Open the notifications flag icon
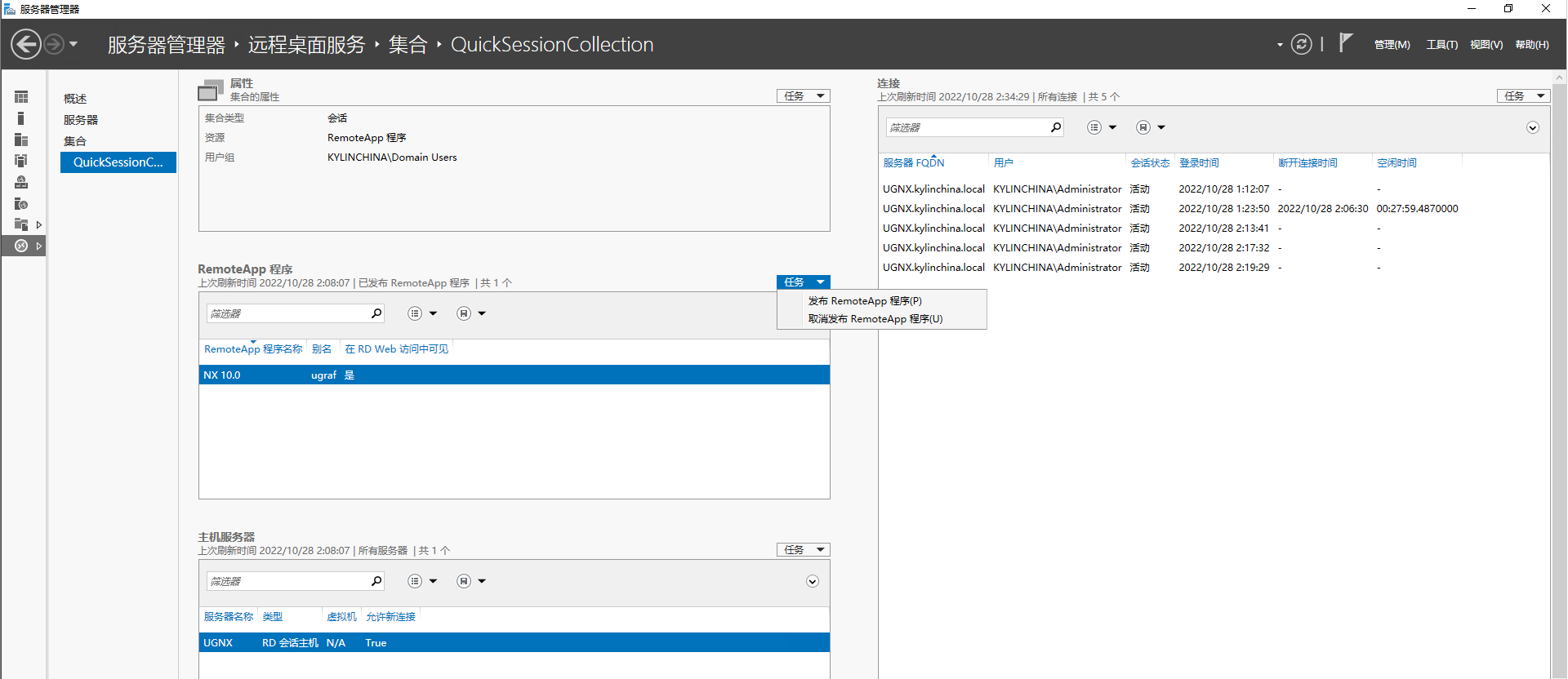This screenshot has height=679, width=1568. click(x=1346, y=42)
